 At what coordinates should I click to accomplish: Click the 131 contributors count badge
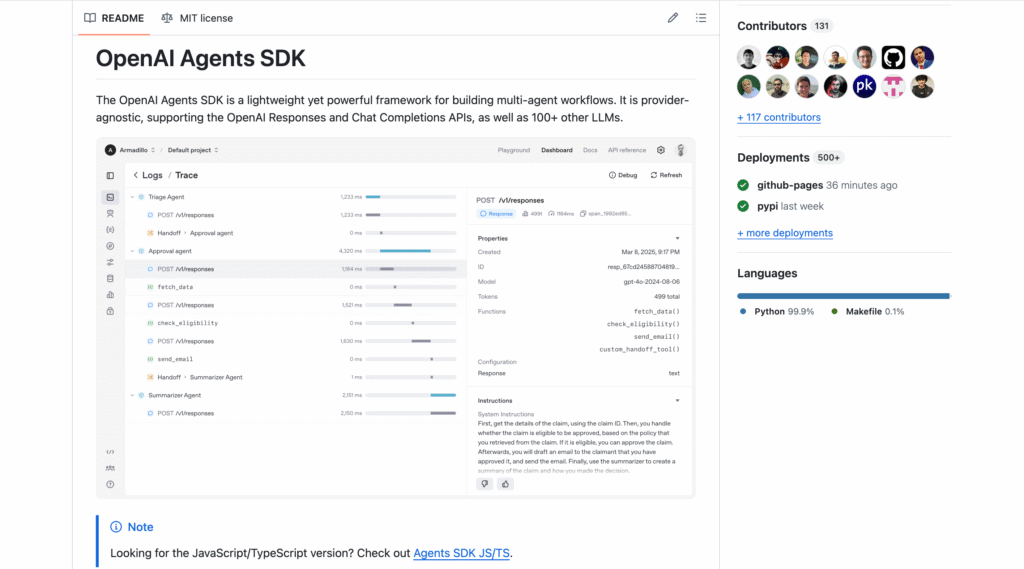[x=822, y=26]
